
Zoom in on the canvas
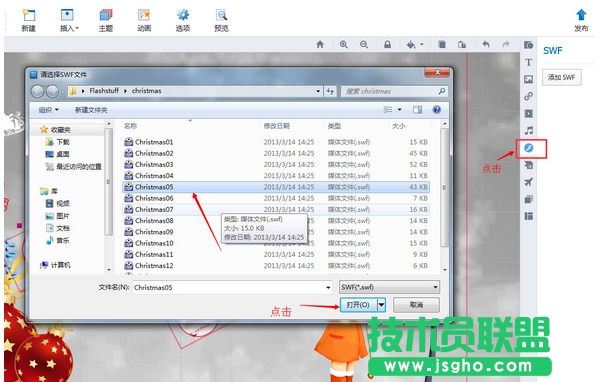[344, 45]
